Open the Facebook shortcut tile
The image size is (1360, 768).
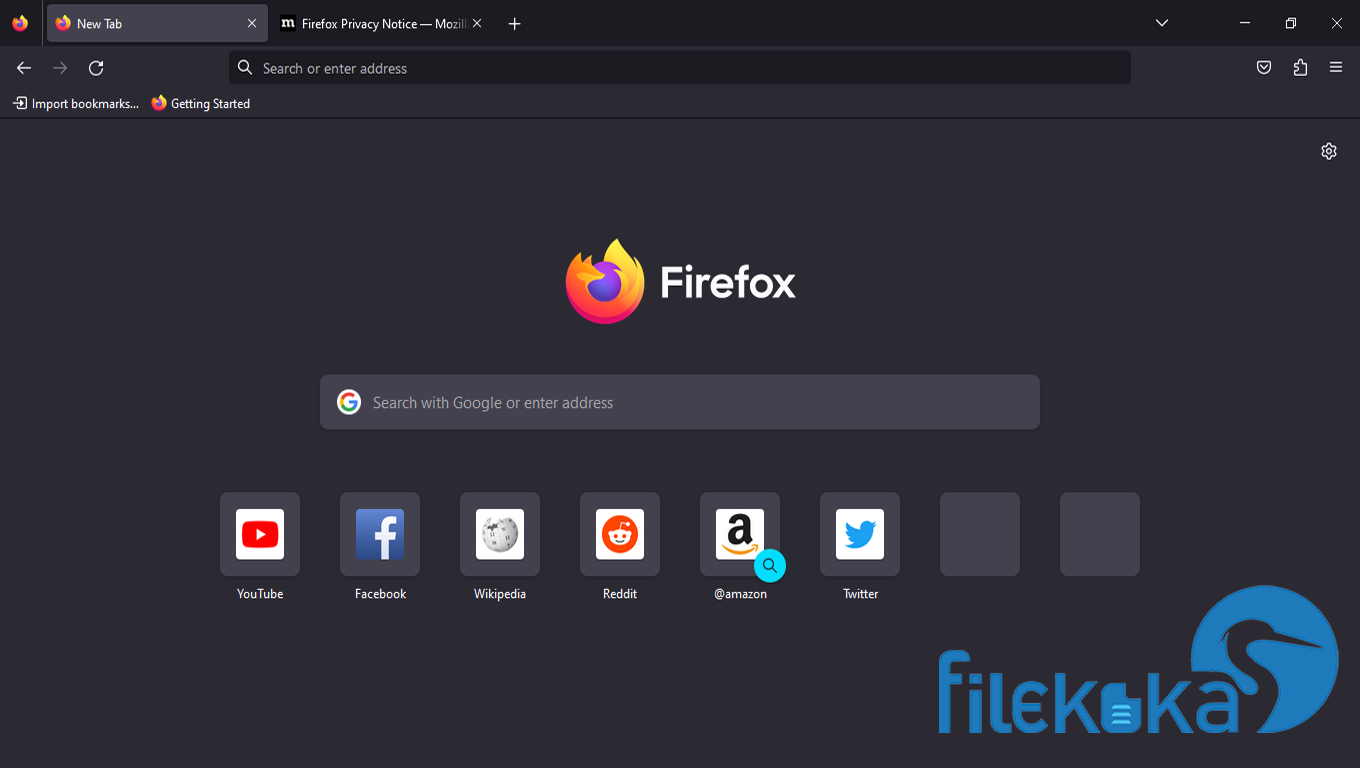(x=380, y=534)
